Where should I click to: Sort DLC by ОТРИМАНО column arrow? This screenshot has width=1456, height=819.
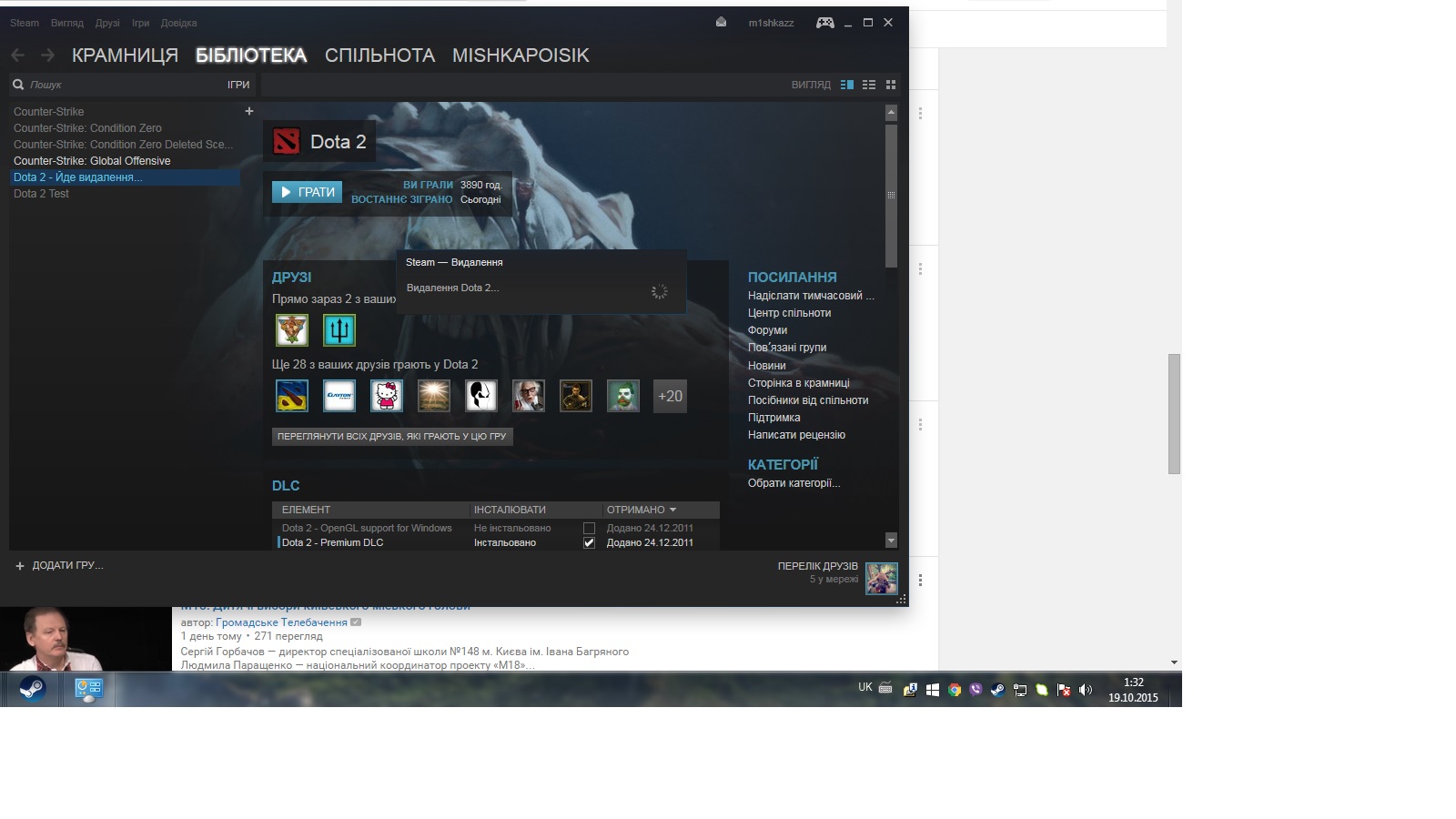[x=672, y=510]
